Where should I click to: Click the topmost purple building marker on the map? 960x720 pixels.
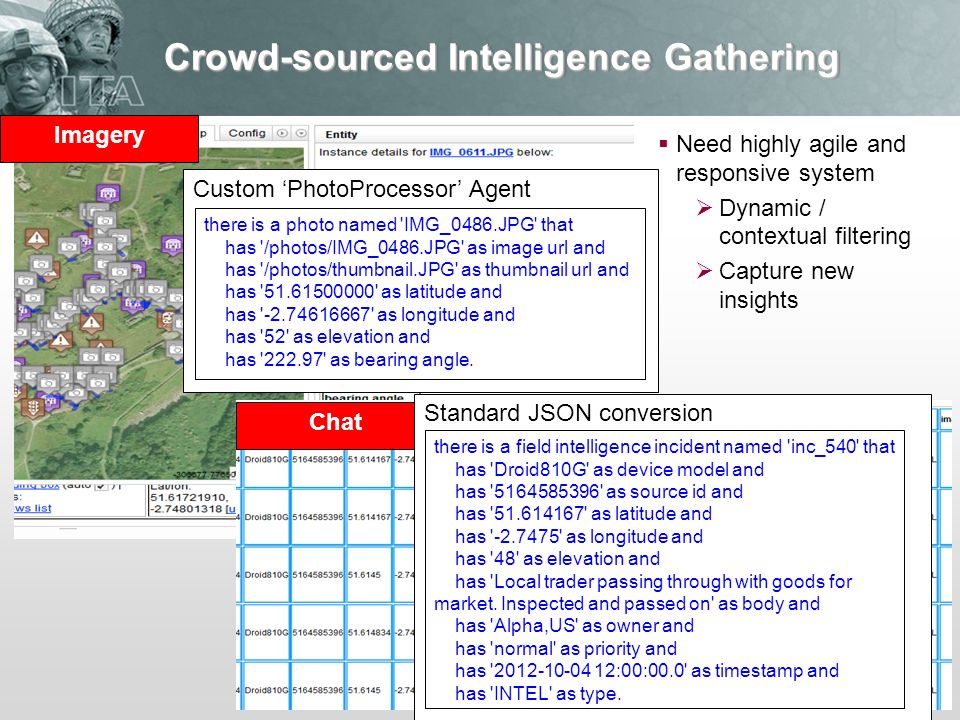tap(108, 193)
